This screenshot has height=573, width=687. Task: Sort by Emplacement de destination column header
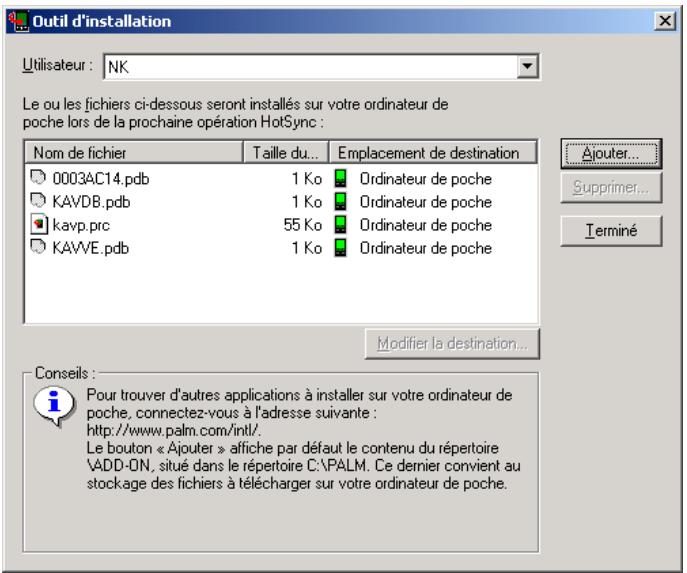pos(433,153)
